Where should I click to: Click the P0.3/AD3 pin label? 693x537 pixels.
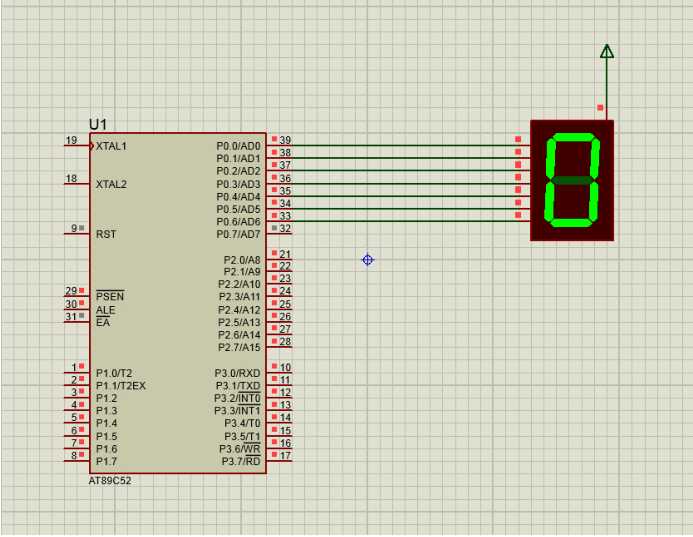pos(238,184)
